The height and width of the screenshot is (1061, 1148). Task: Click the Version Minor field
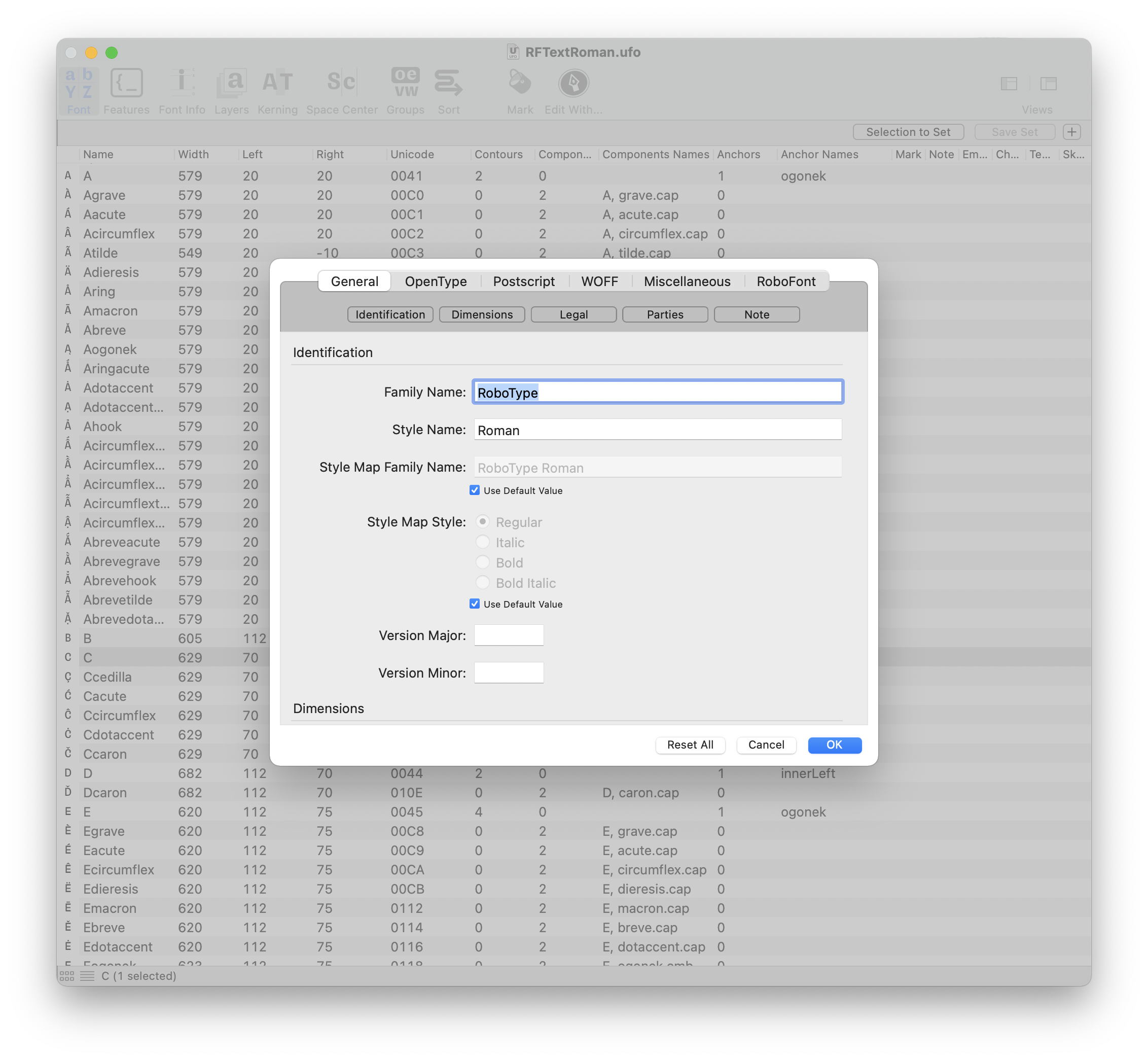(x=509, y=673)
